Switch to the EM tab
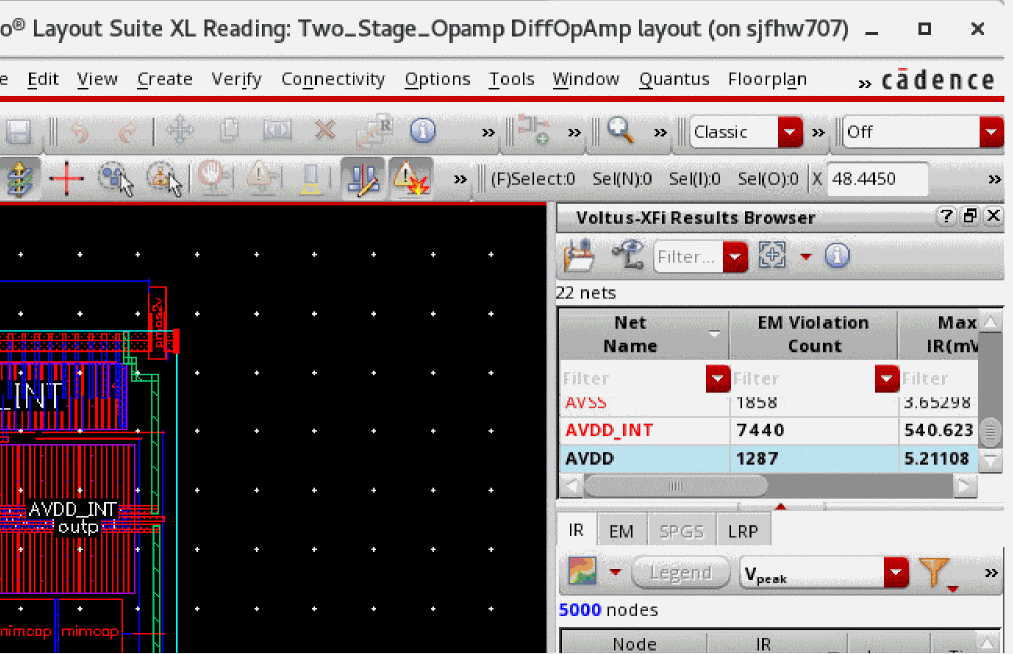Image resolution: width=1013 pixels, height=654 pixels. point(621,531)
